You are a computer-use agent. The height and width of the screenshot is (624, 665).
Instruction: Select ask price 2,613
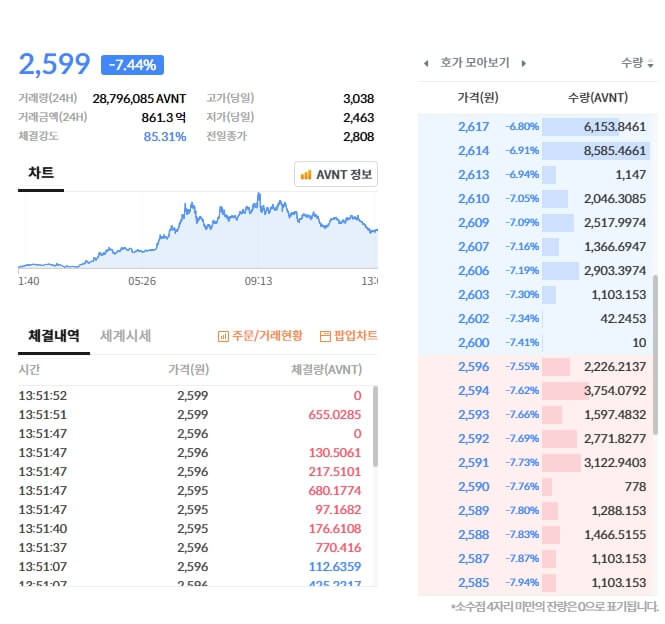pos(473,175)
